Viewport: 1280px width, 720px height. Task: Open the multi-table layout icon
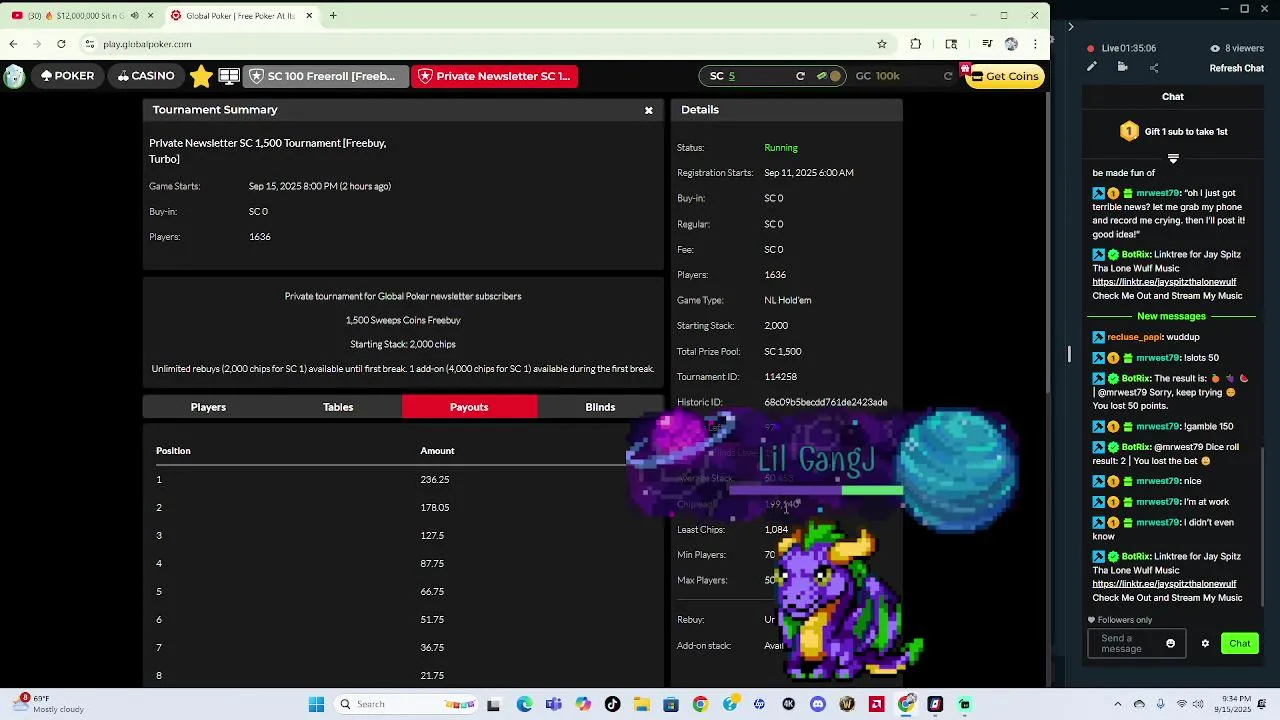click(229, 76)
